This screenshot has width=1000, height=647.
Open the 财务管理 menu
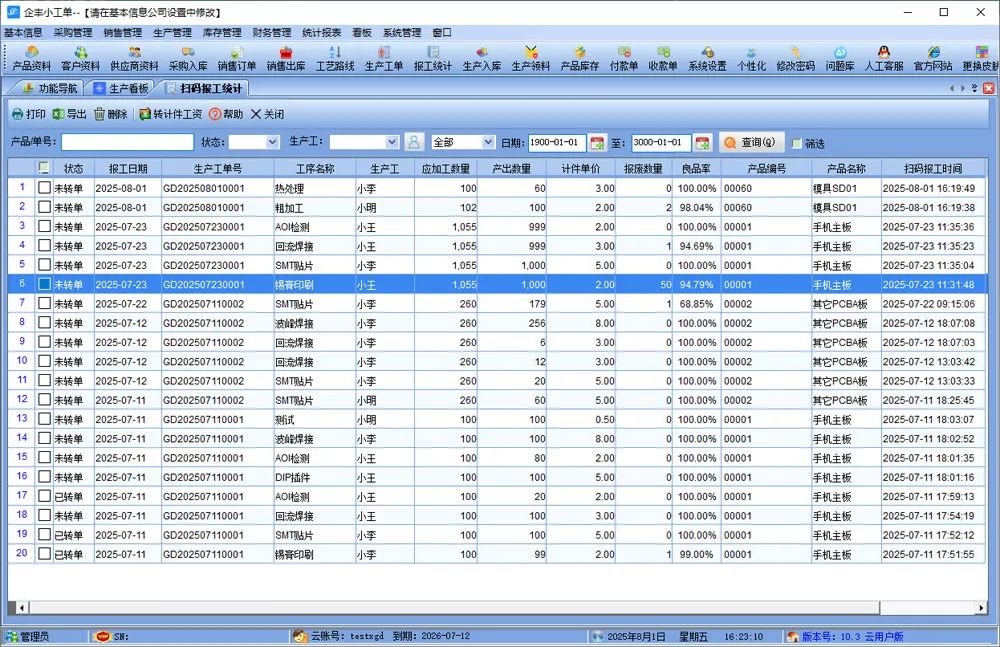tap(272, 33)
